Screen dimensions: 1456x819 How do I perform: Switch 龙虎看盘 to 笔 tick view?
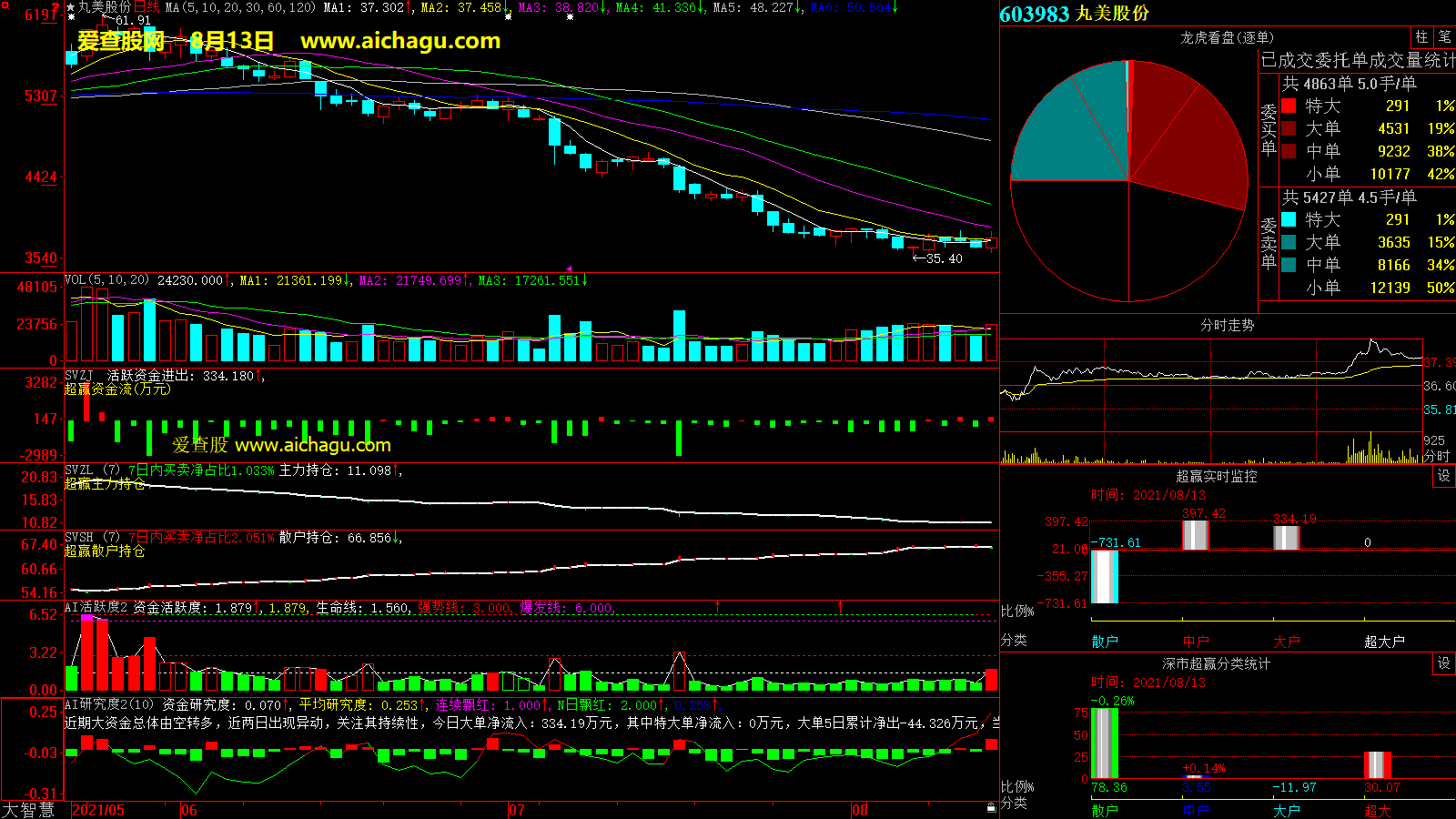[1444, 36]
